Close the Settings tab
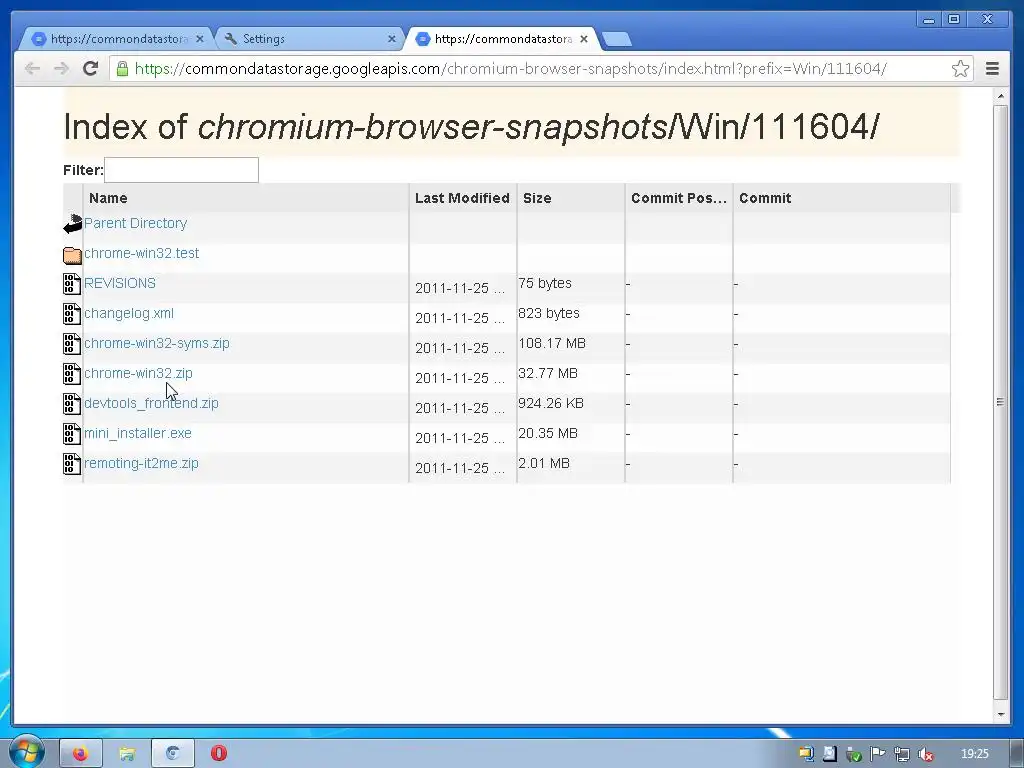The width and height of the screenshot is (1024, 768). tap(392, 39)
